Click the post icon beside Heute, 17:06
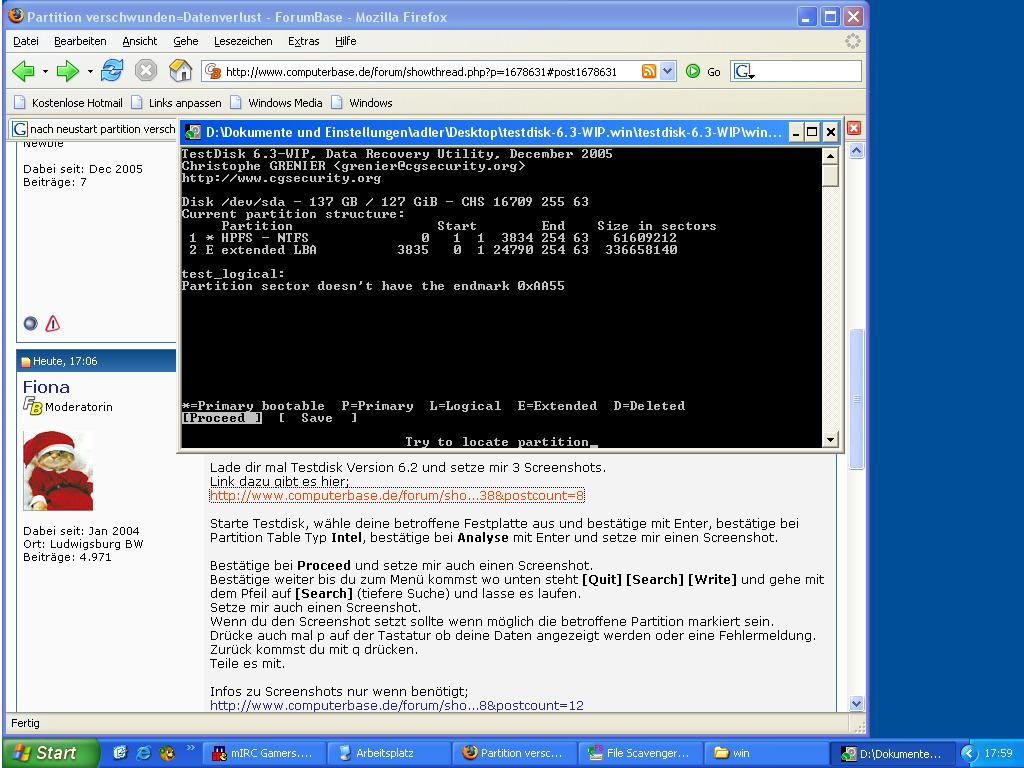Image resolution: width=1024 pixels, height=768 pixels. pos(26,362)
